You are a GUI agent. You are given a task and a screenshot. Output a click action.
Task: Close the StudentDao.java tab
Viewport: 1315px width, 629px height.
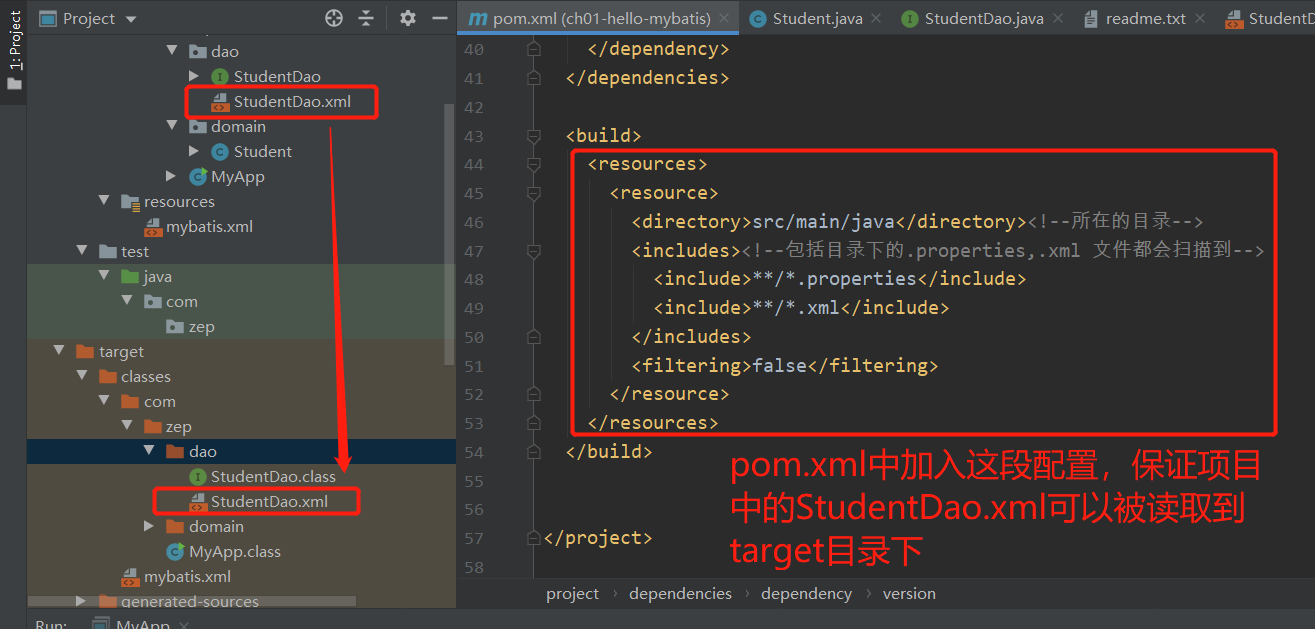[1059, 18]
